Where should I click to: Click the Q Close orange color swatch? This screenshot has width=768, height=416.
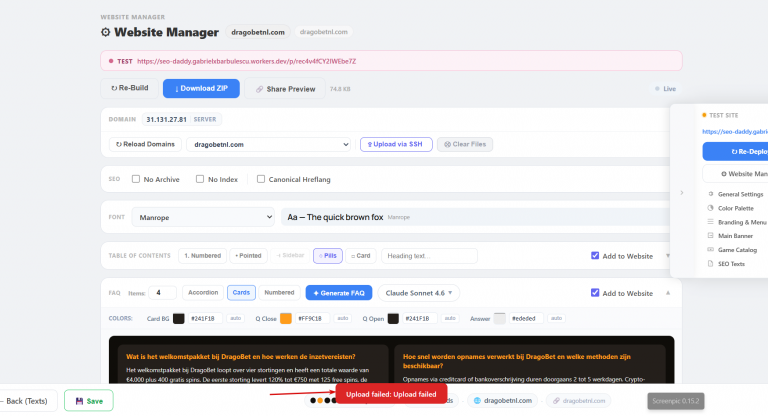[286, 318]
